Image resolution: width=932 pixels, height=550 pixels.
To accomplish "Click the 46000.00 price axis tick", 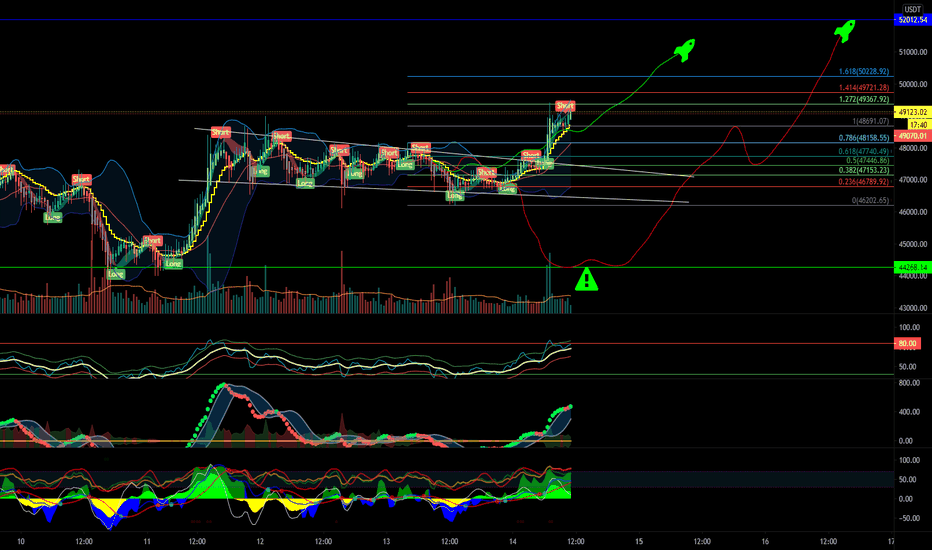I will tap(912, 212).
